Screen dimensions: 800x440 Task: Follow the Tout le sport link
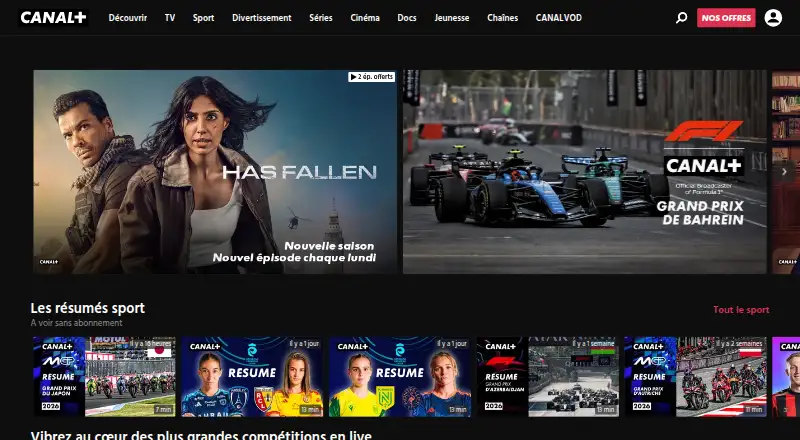pyautogui.click(x=741, y=310)
